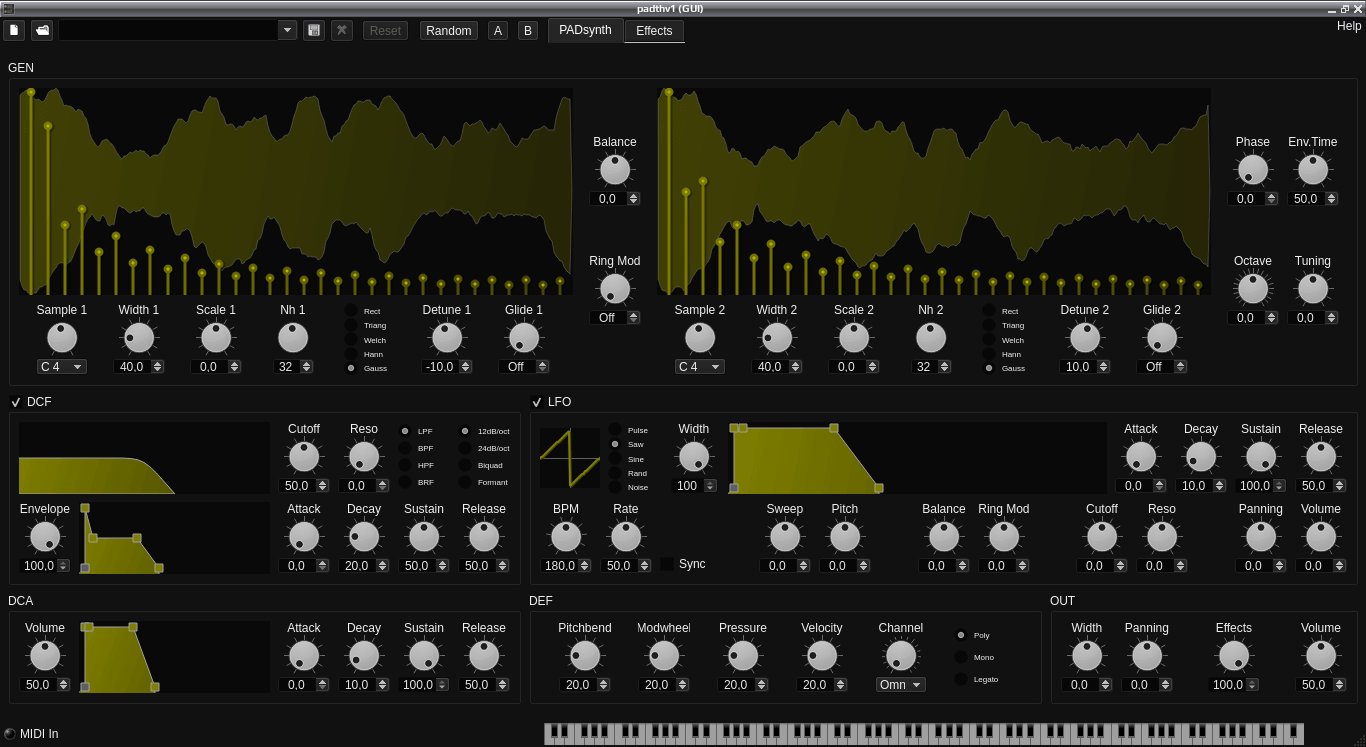Click the Phase knob
Viewport: 1366px width, 747px height.
point(1252,170)
